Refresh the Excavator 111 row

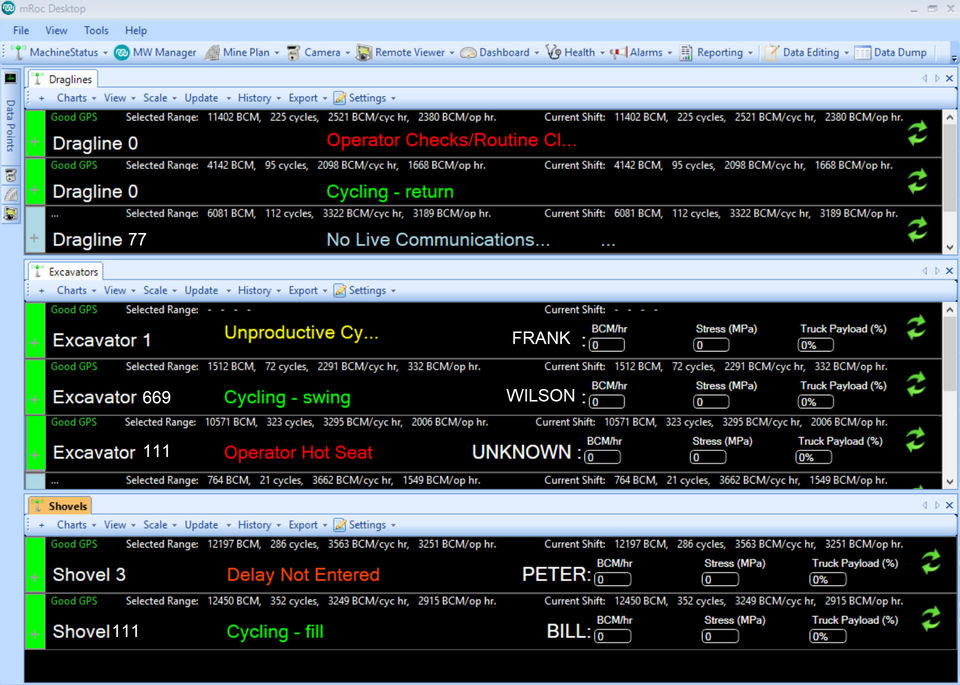pyautogui.click(x=915, y=439)
